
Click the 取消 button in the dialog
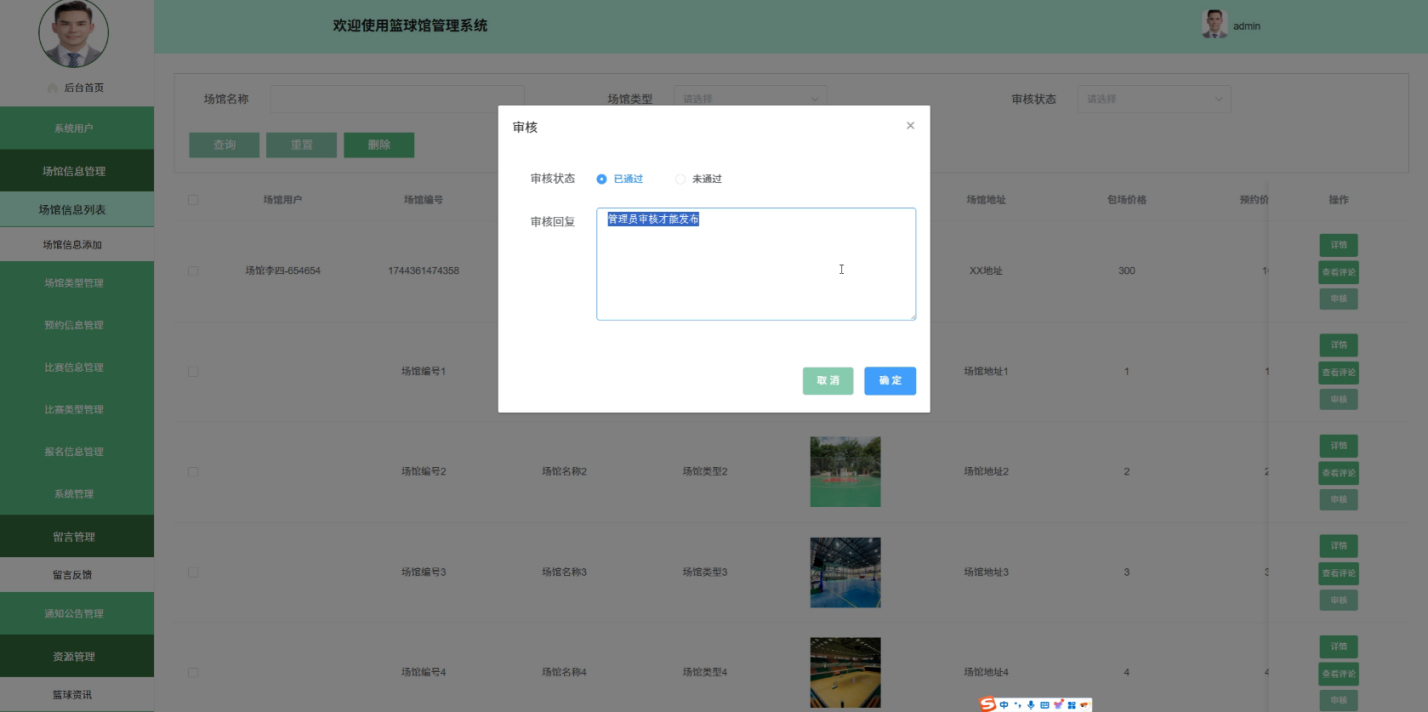[827, 381]
